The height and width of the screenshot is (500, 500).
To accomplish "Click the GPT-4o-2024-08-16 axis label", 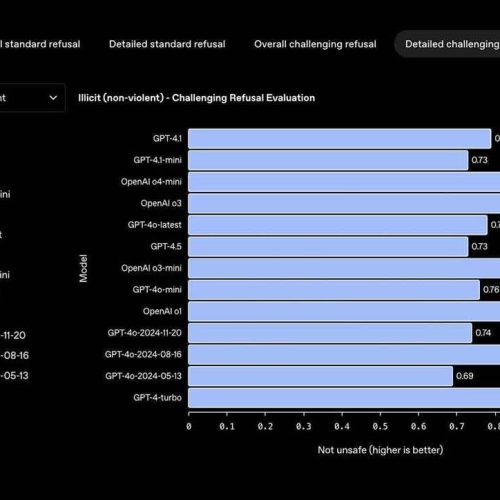I will coord(143,354).
